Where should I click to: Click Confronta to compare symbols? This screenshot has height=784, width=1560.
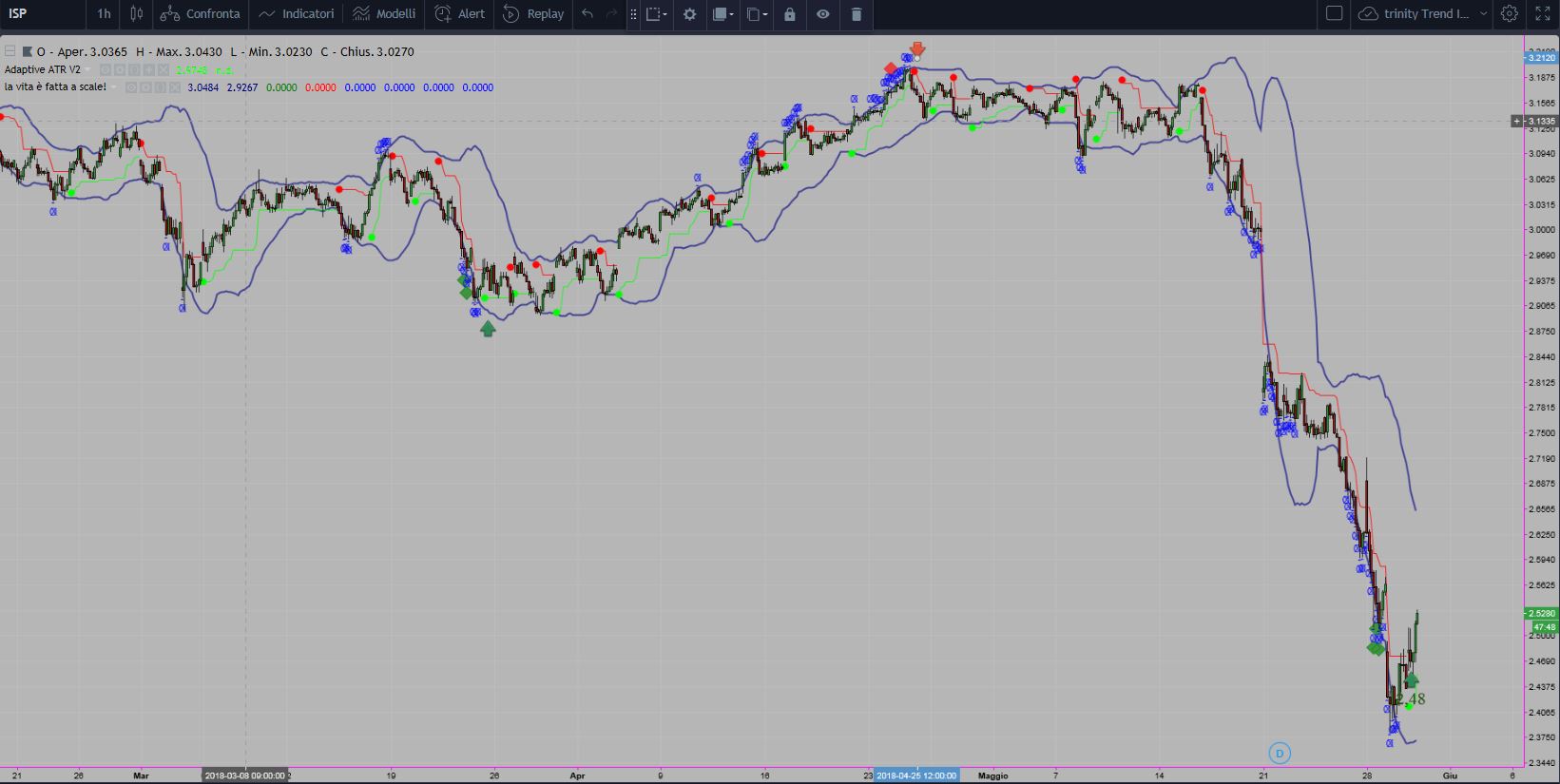201,13
